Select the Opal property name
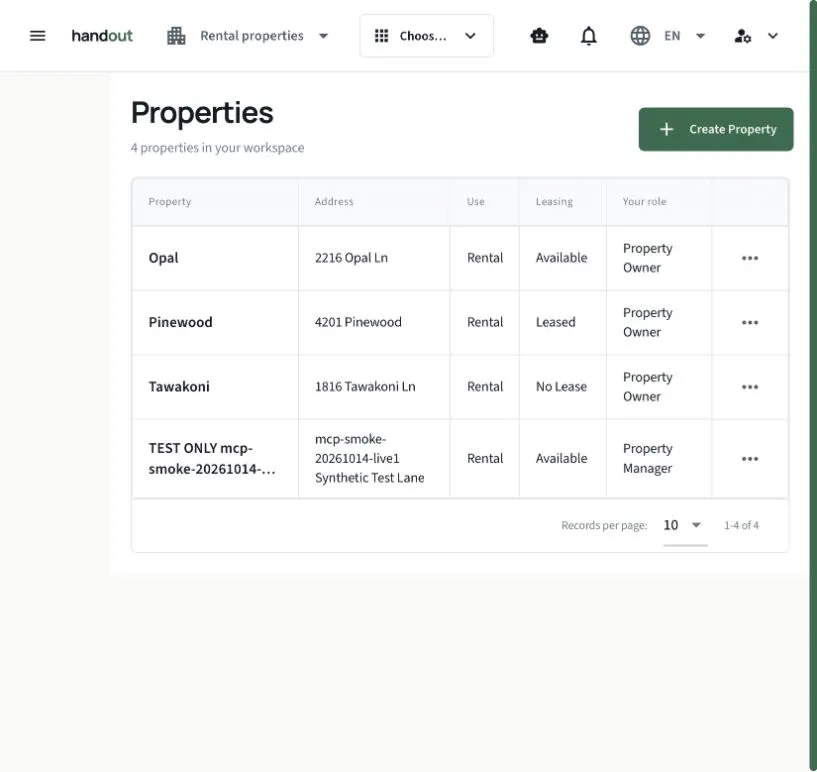This screenshot has width=817, height=772. [x=164, y=258]
